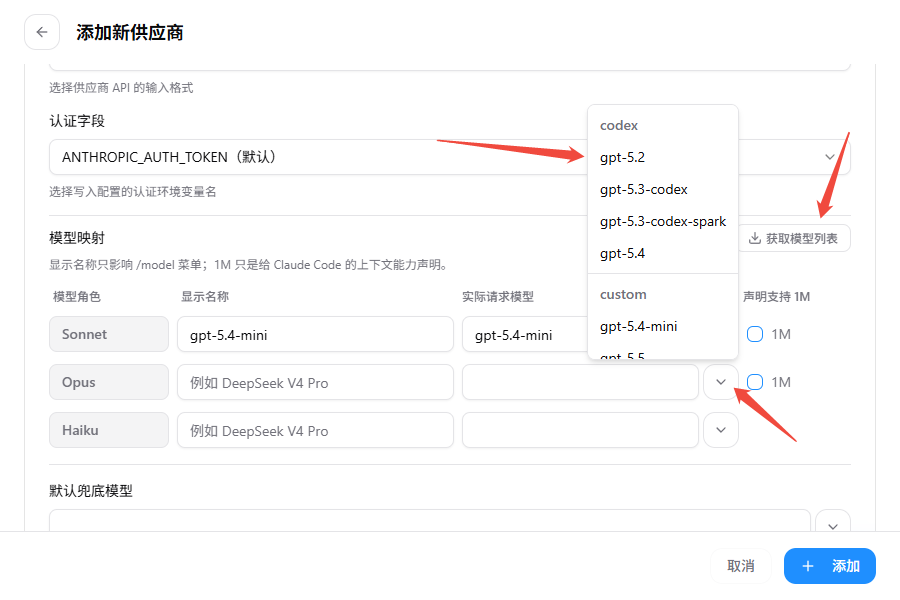This screenshot has width=900, height=600.
Task: Edit the Sonnet display name field
Action: (315, 334)
